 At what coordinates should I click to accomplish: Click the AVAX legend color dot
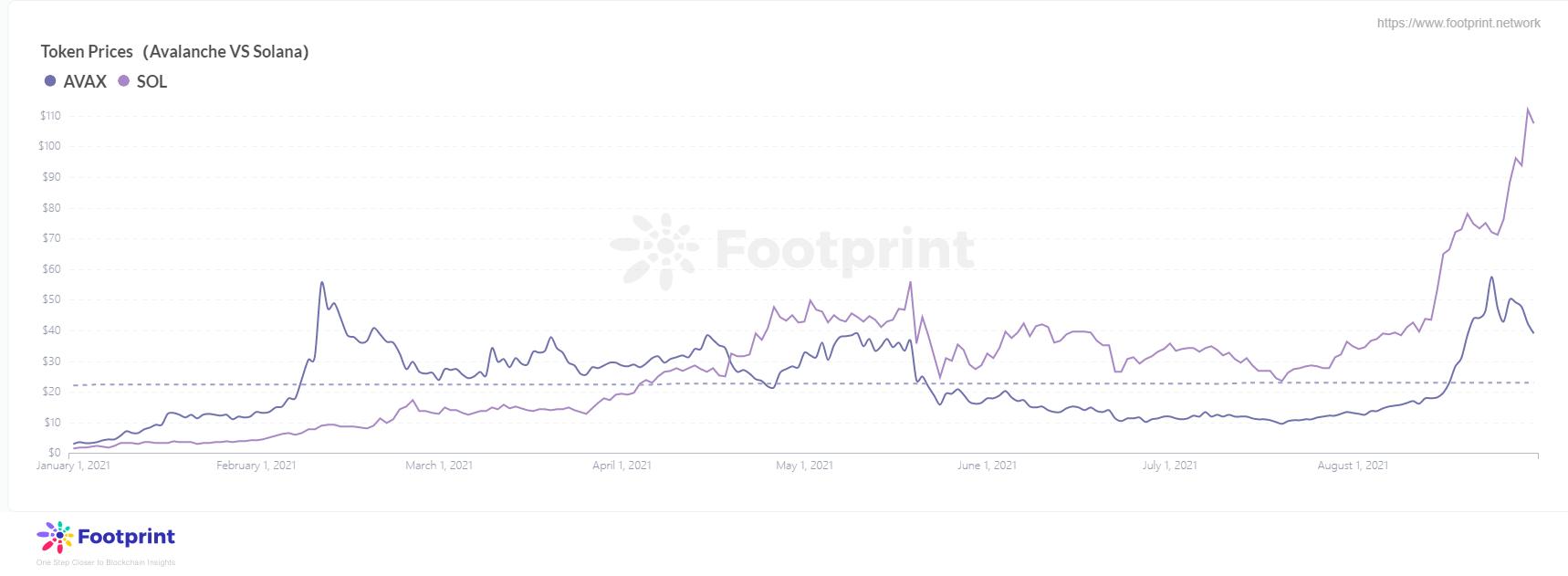click(x=50, y=81)
